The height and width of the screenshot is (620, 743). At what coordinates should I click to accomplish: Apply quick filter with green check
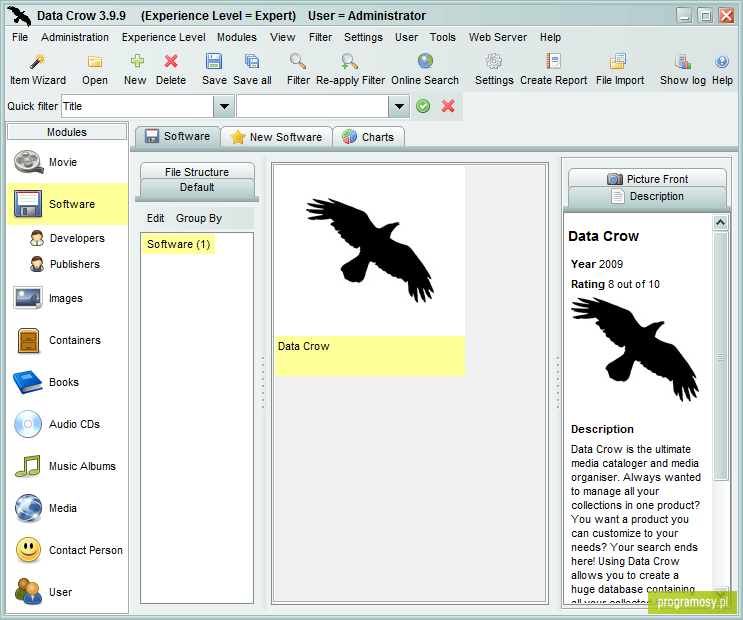tap(423, 106)
